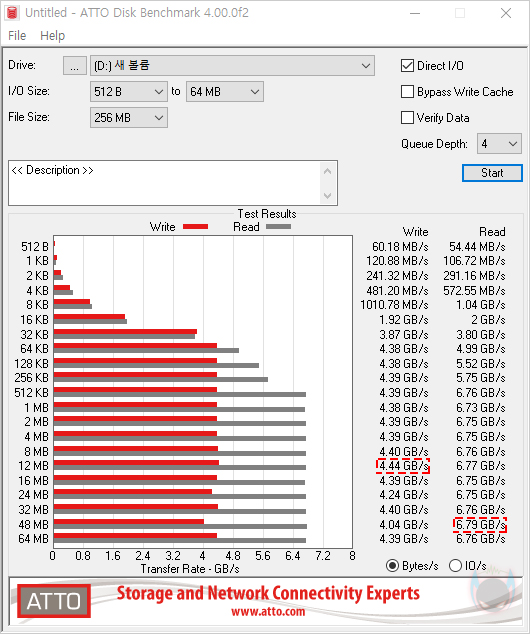
Task: Enable the Verify Data checkbox
Action: click(407, 118)
